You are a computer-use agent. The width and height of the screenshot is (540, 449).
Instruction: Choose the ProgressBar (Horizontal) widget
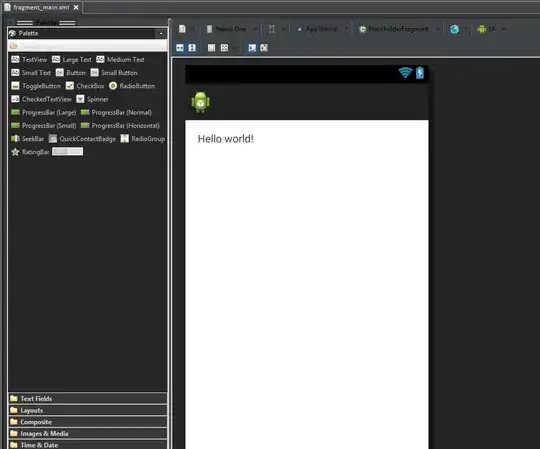tap(120, 125)
